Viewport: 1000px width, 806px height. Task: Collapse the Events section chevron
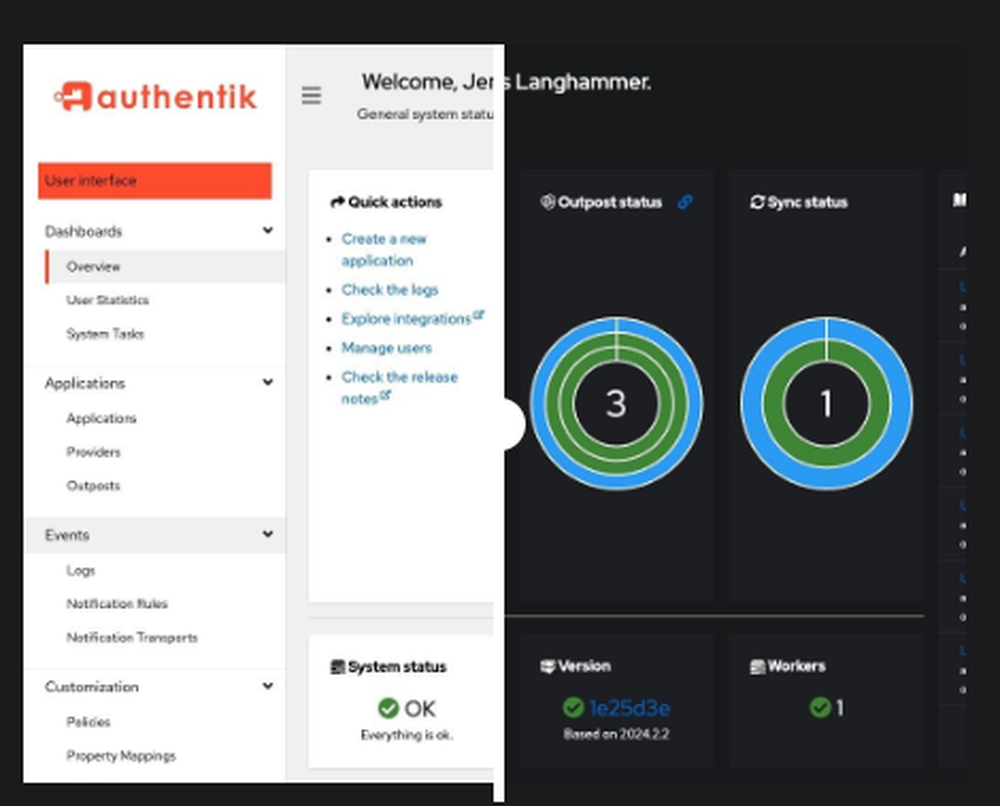pyautogui.click(x=268, y=534)
